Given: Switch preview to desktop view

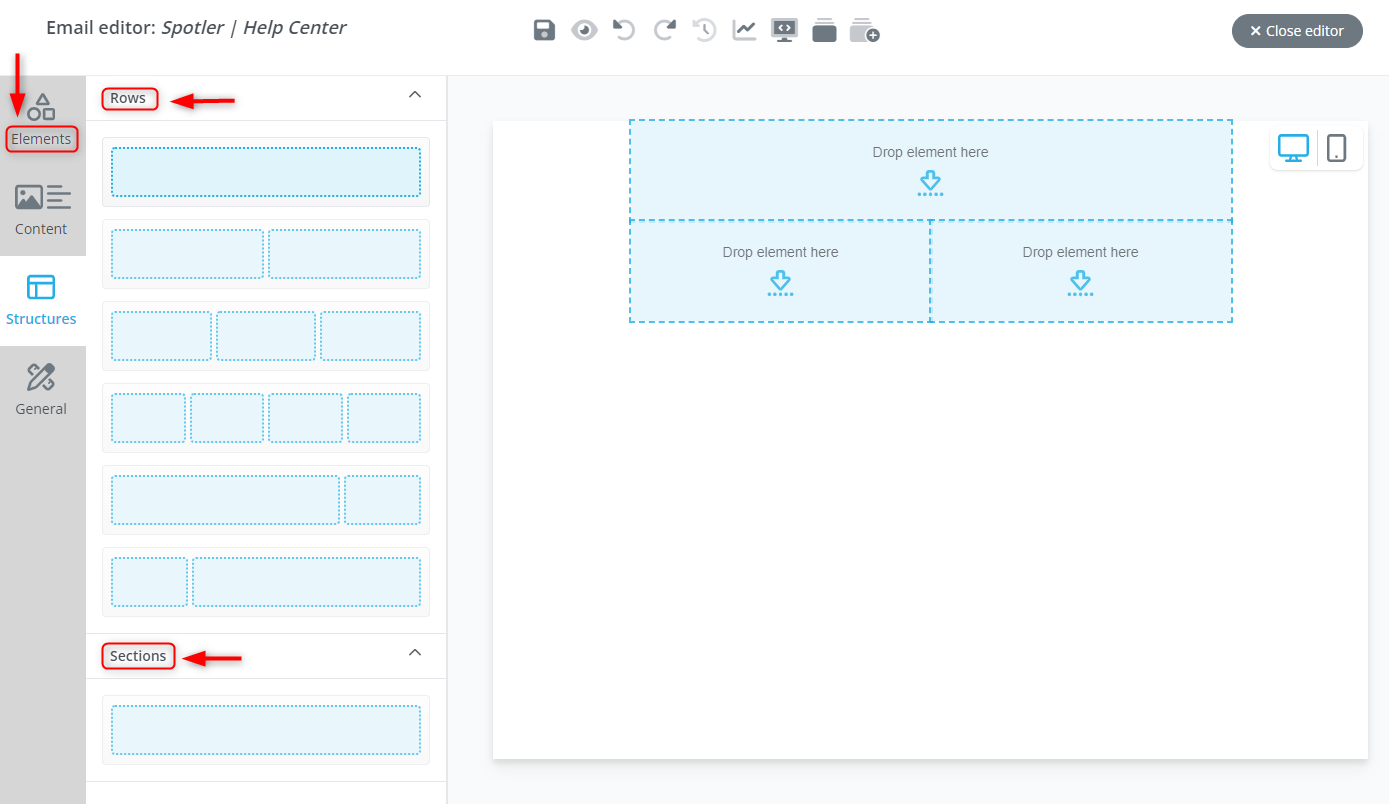Looking at the screenshot, I should 1293,147.
